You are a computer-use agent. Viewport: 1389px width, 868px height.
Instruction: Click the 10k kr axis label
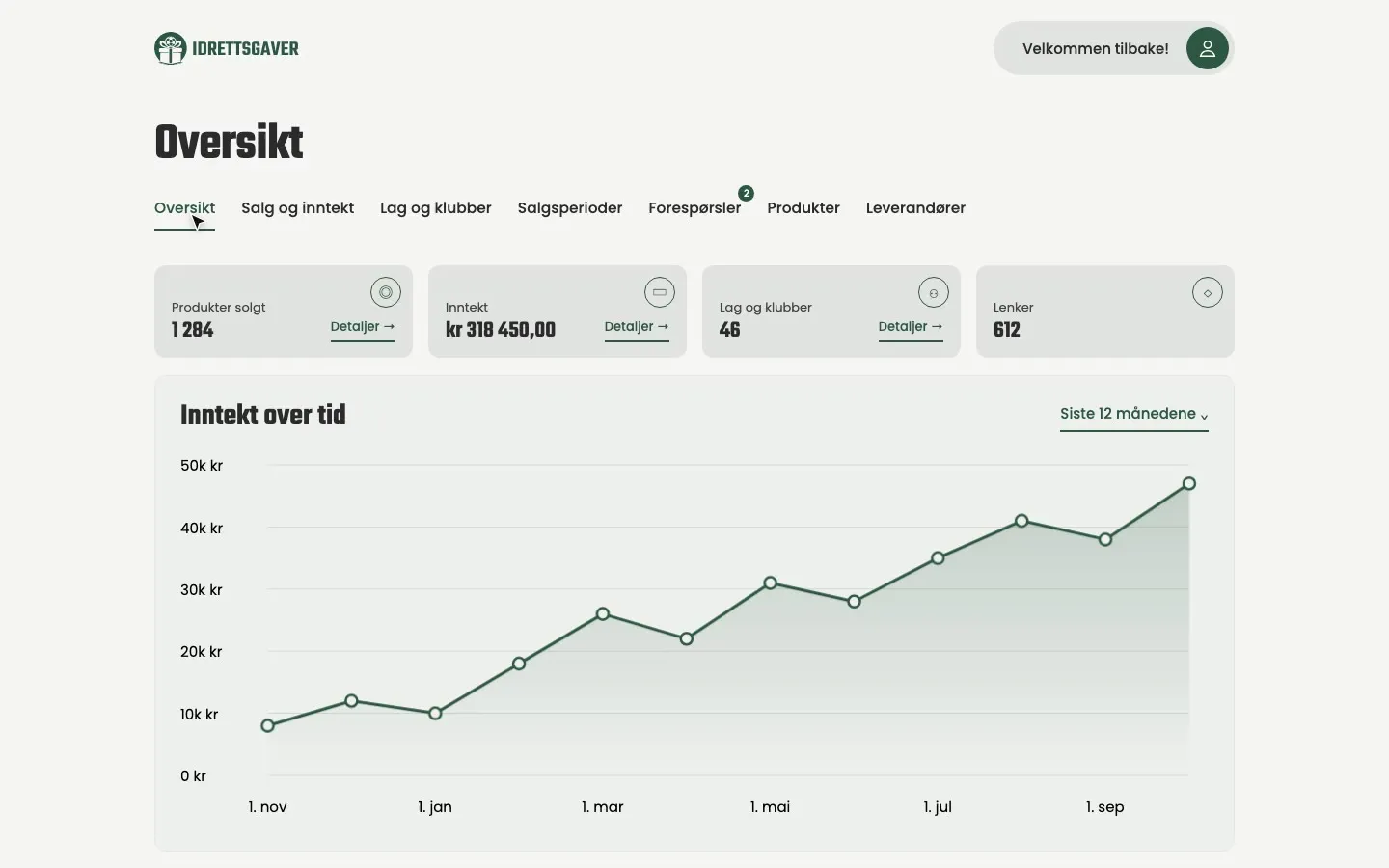[x=200, y=715]
